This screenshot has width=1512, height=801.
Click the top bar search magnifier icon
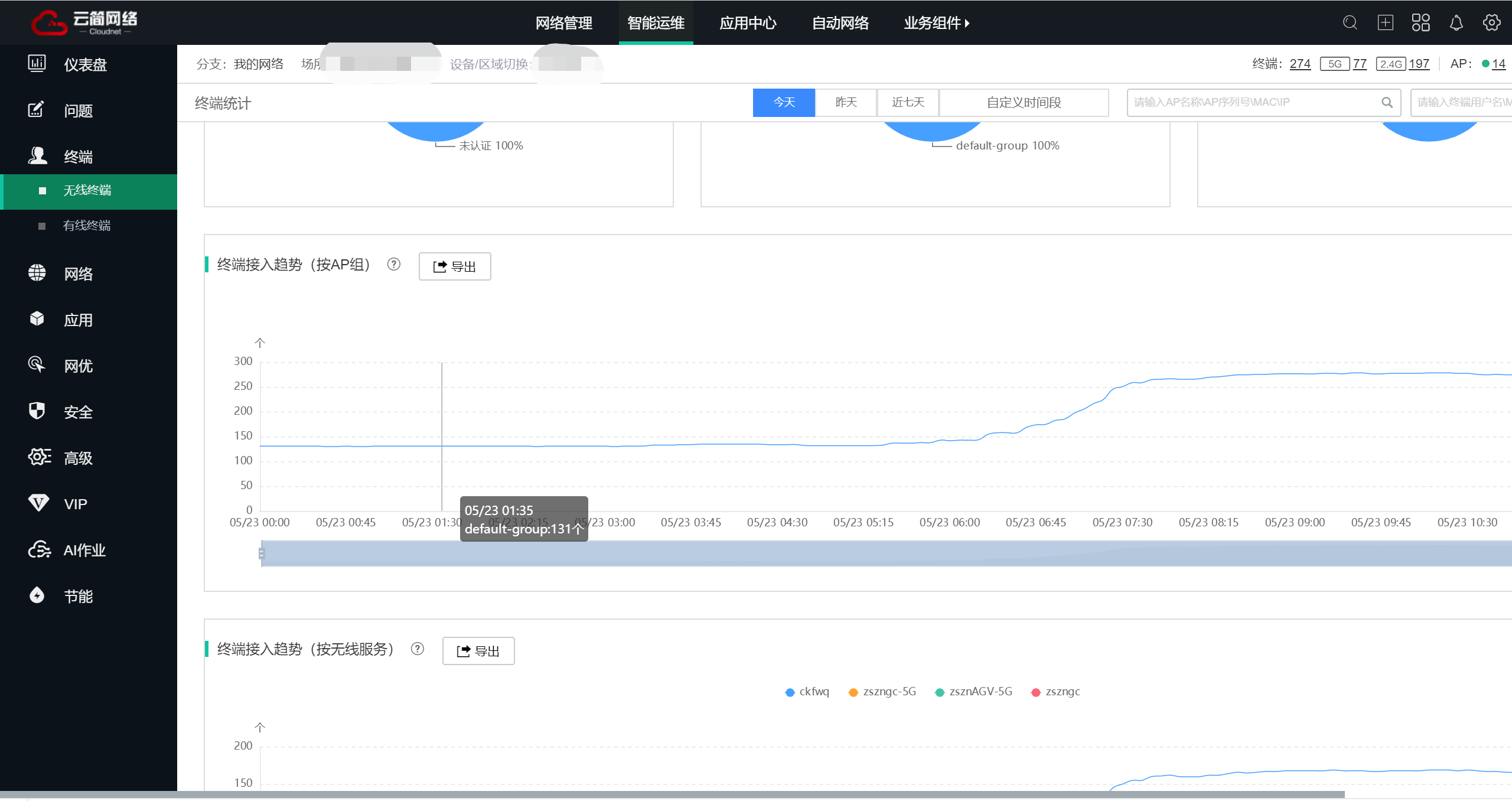coord(1350,23)
